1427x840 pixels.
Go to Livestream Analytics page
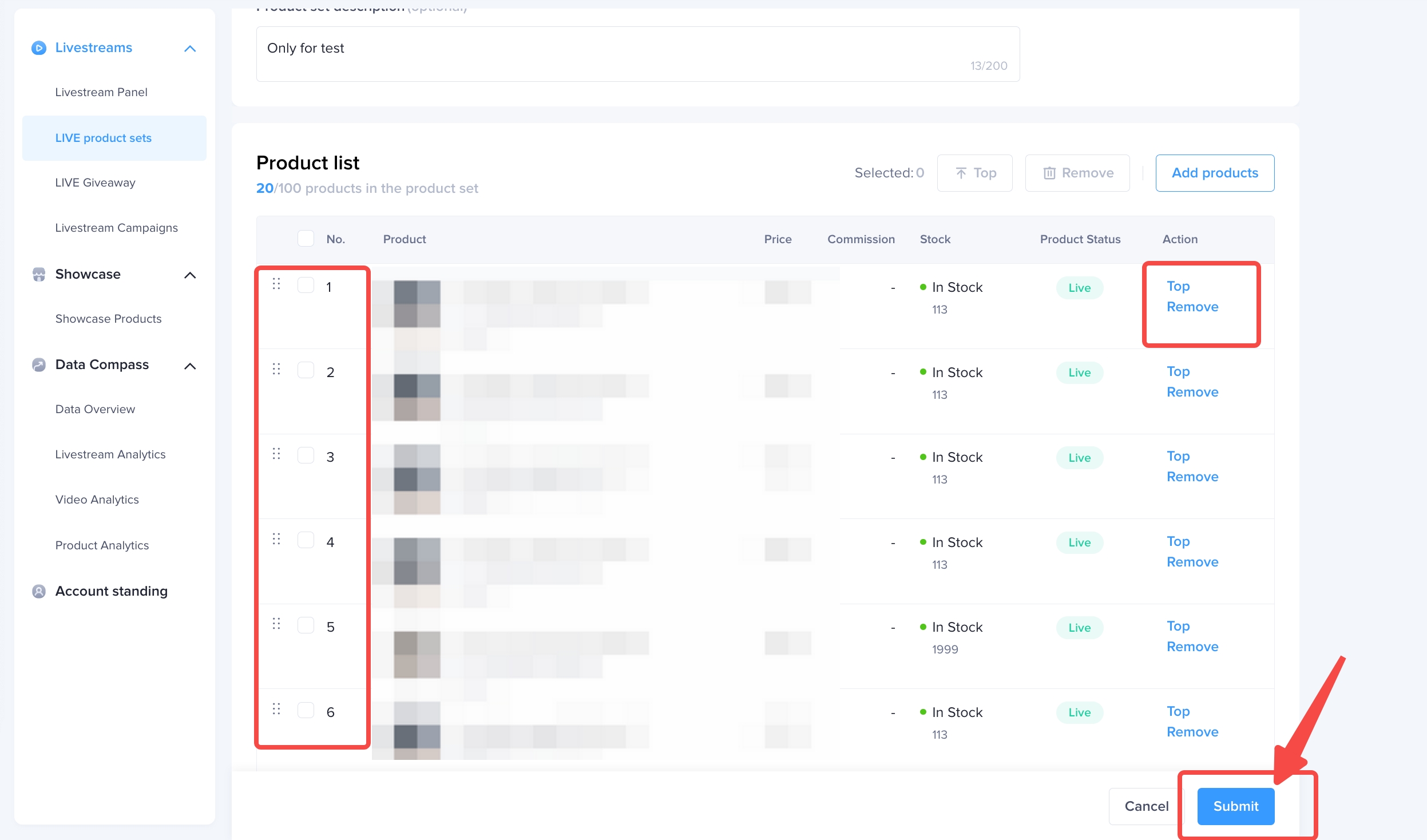(110, 454)
